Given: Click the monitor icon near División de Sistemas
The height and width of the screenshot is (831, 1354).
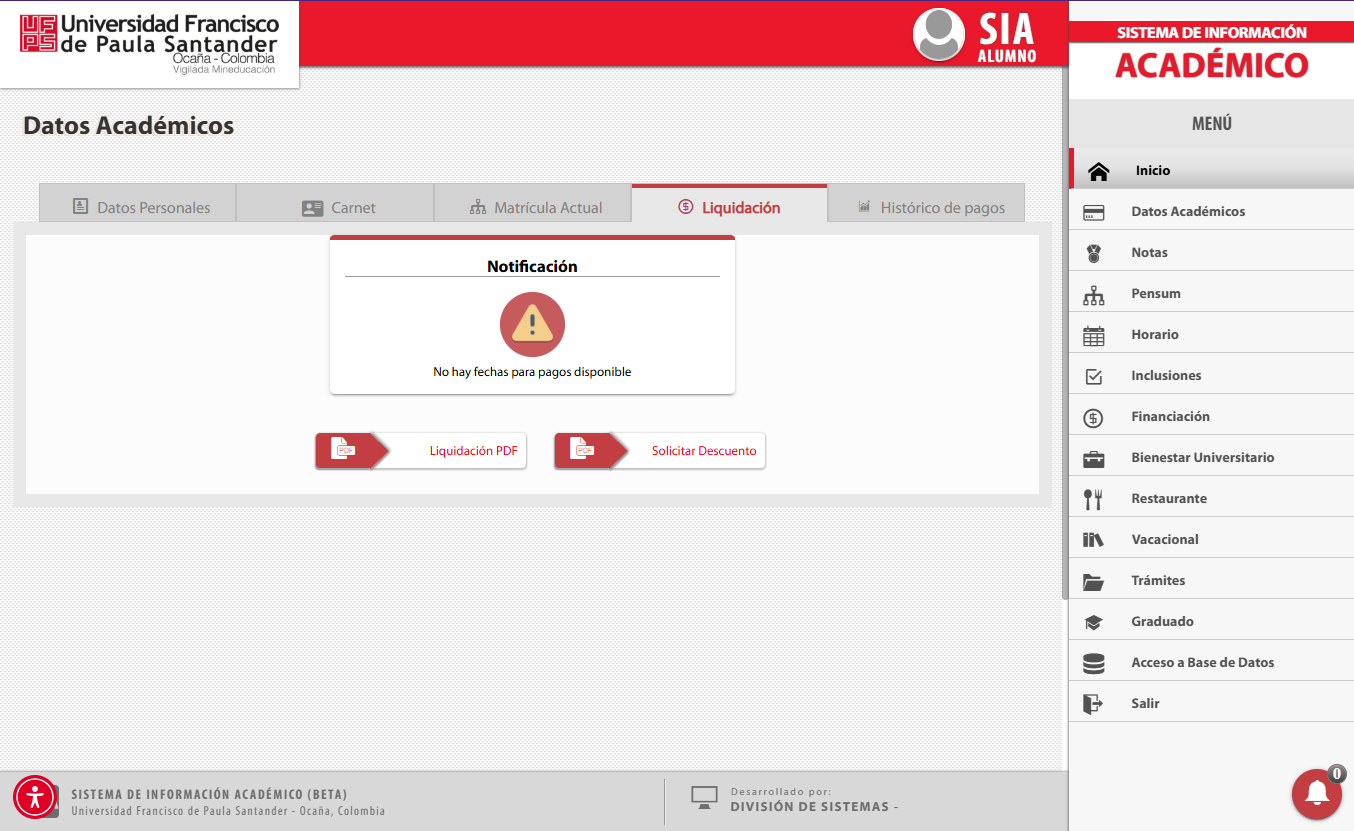Looking at the screenshot, I should pyautogui.click(x=705, y=797).
